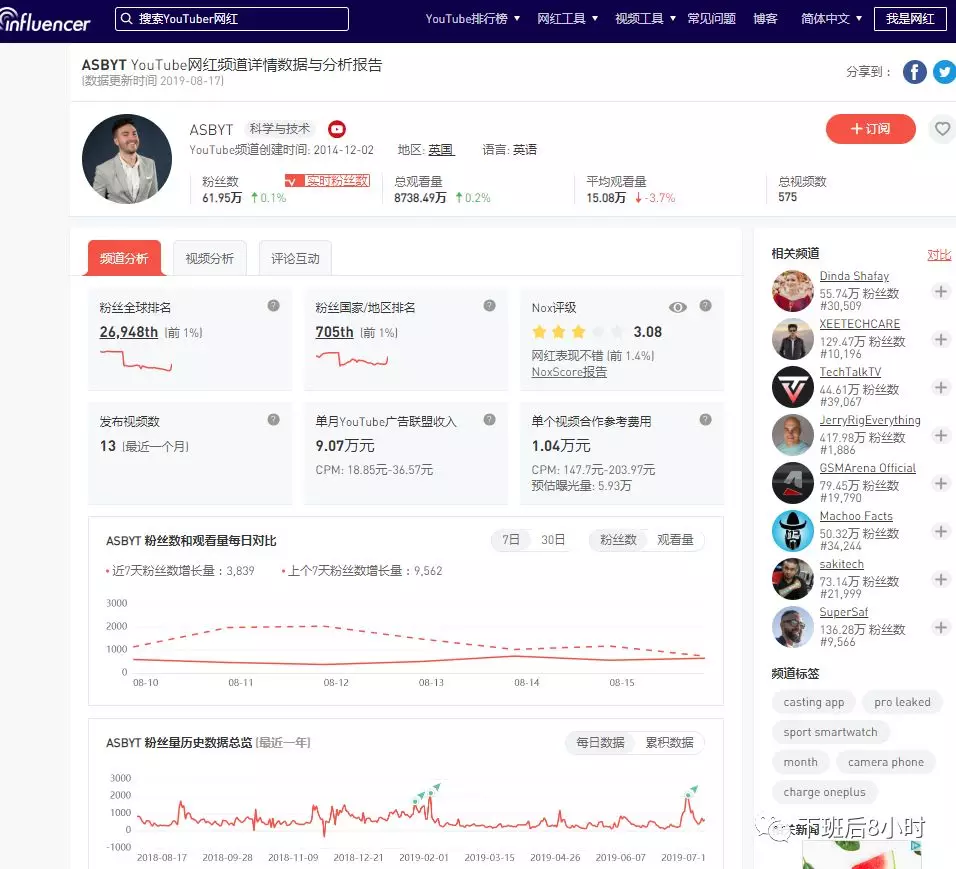Click the 英国 region link
Screen dimensions: 956x869
pyautogui.click(x=441, y=149)
